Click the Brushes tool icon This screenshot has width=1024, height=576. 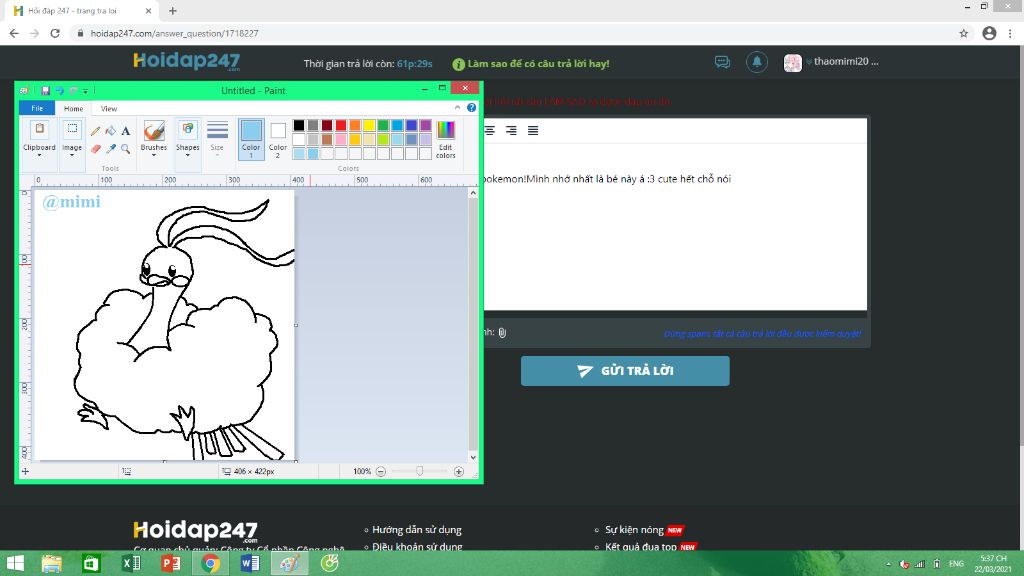coord(154,131)
